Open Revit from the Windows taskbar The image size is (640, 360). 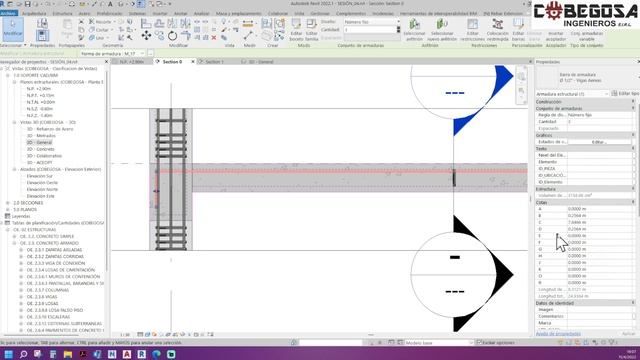coord(142,354)
